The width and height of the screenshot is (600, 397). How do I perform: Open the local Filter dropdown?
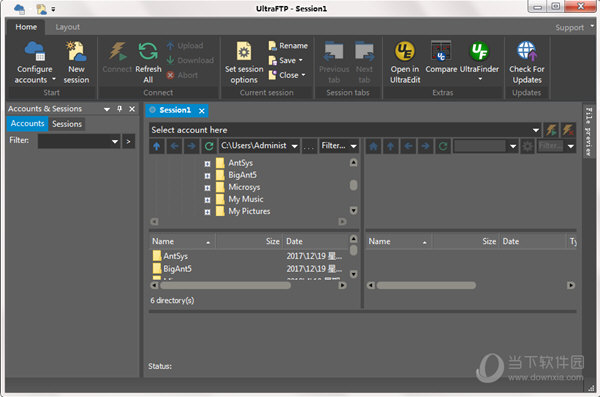click(354, 146)
